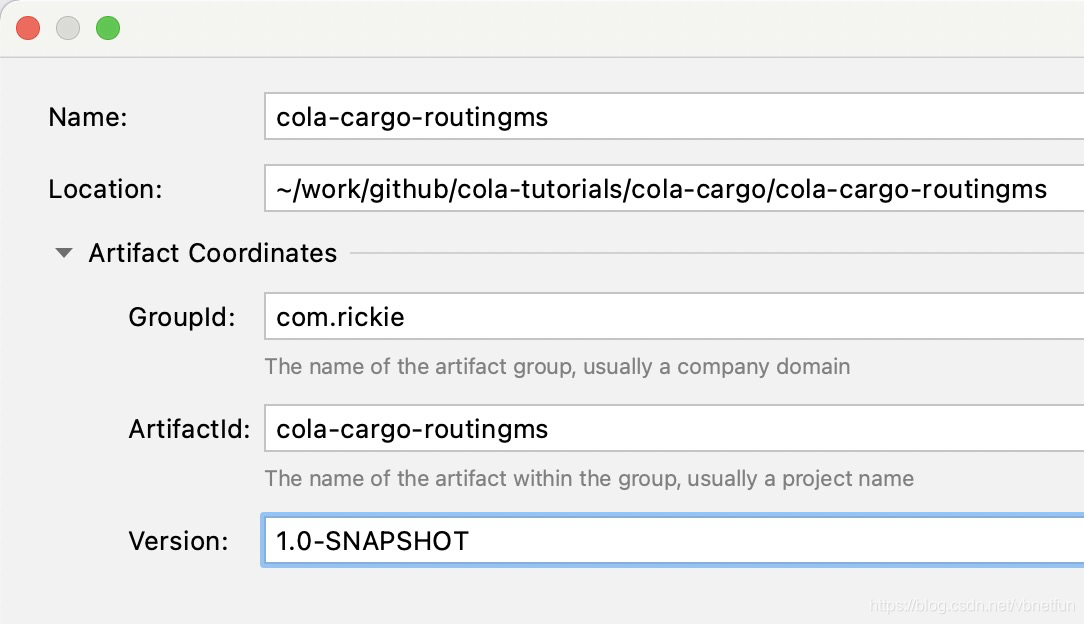Click the artifact group company domain hint

tap(557, 366)
